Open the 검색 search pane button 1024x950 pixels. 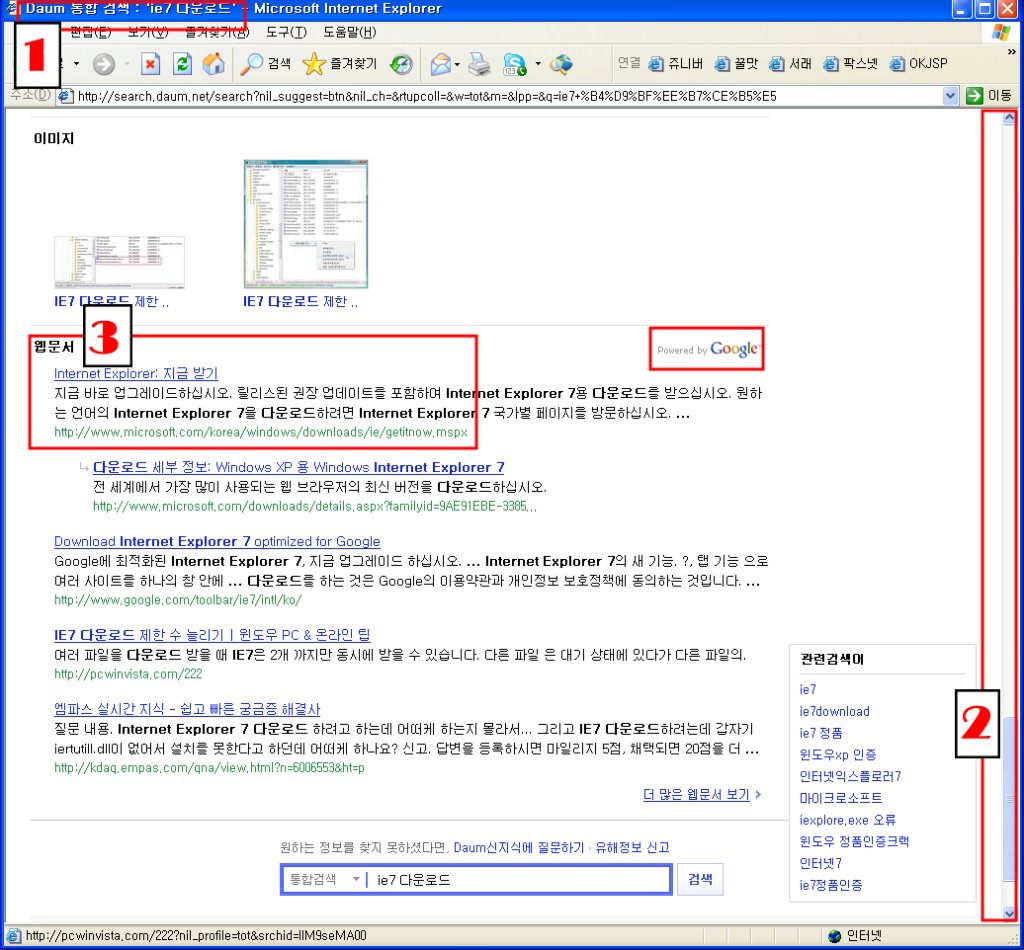tap(266, 63)
